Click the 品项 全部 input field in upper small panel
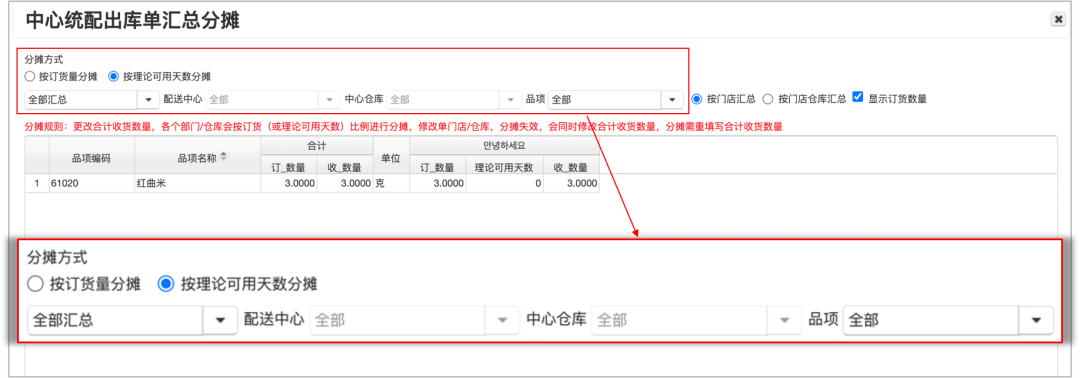Screen dimensions: 1080x378 [x=605, y=100]
